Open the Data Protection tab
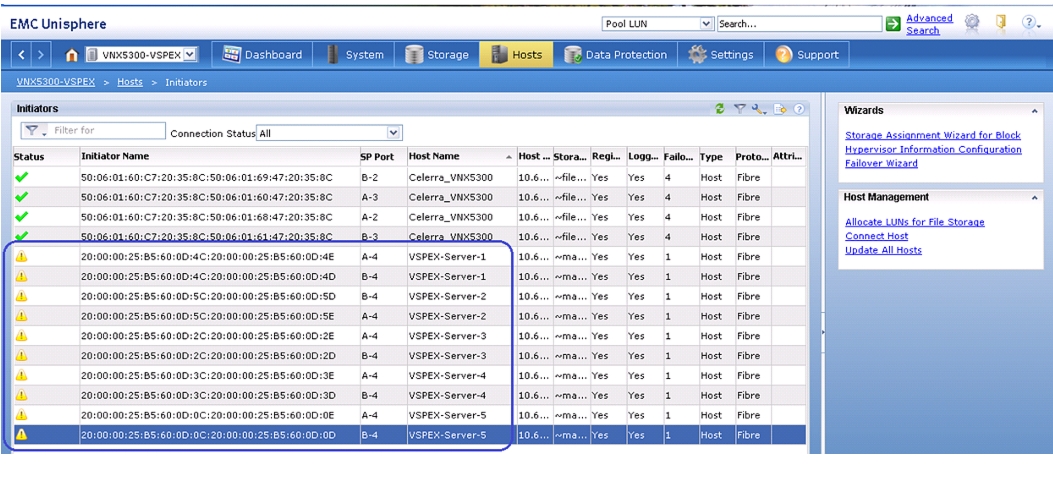 click(x=616, y=55)
